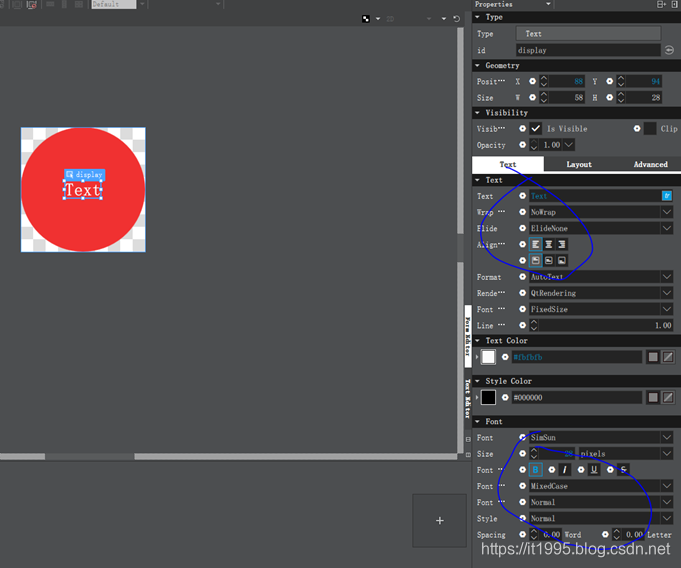This screenshot has width=681, height=568.
Task: Click the Style Color transparent button
Action: (668, 397)
